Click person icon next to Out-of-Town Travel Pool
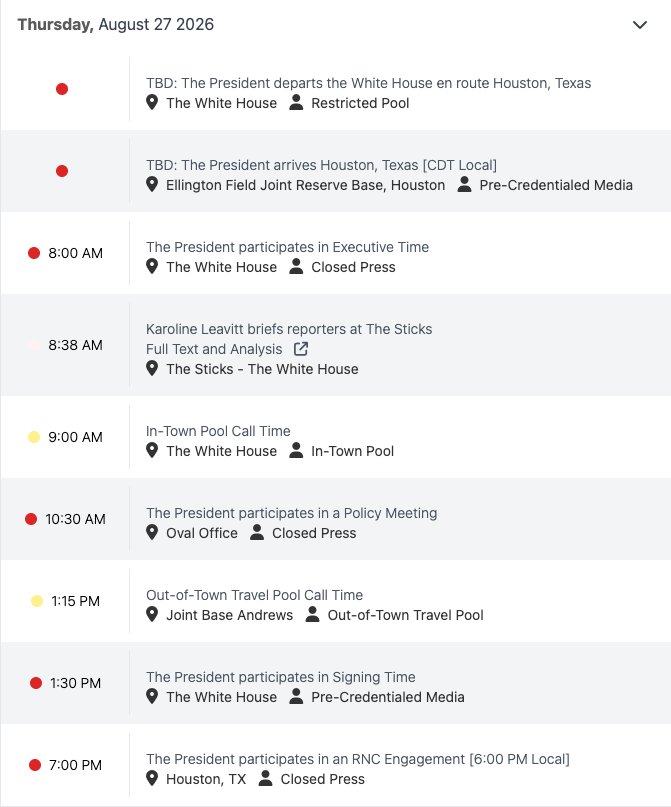671x807 pixels. click(312, 614)
